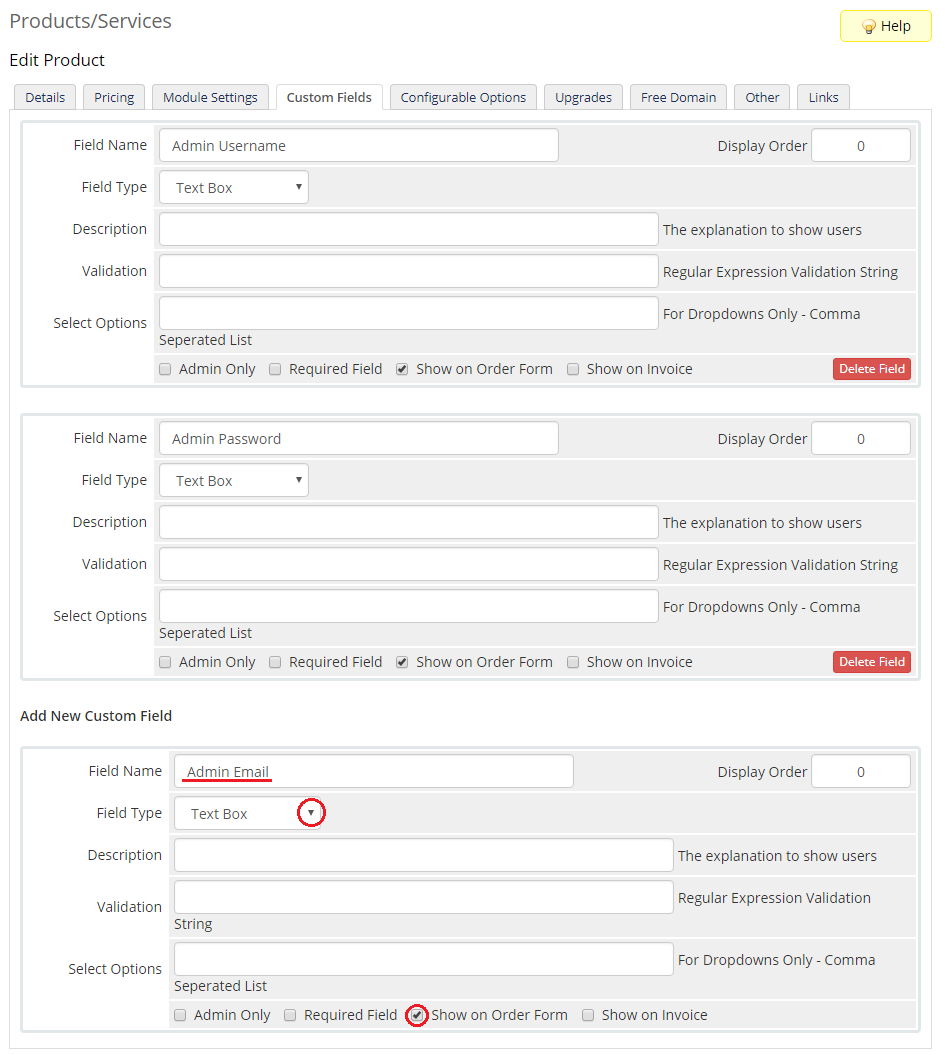
Task: Delete the Admin Password field
Action: tap(872, 661)
